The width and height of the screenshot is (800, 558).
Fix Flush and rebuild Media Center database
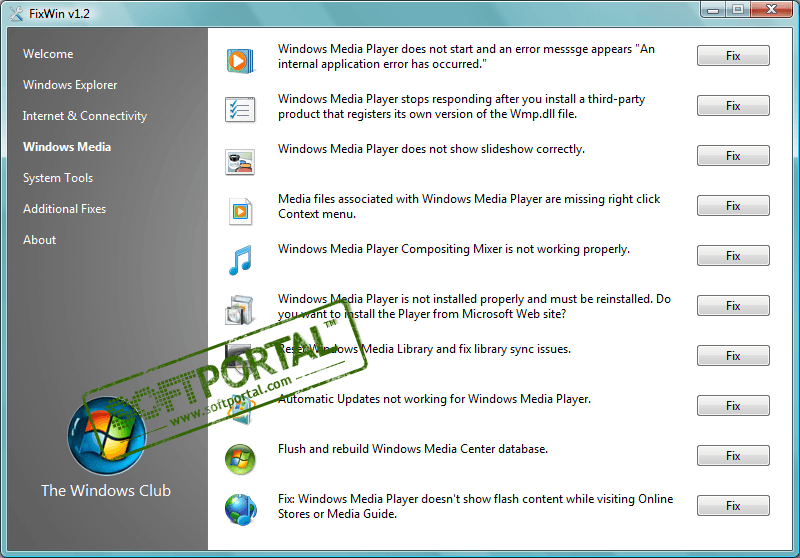tap(733, 455)
